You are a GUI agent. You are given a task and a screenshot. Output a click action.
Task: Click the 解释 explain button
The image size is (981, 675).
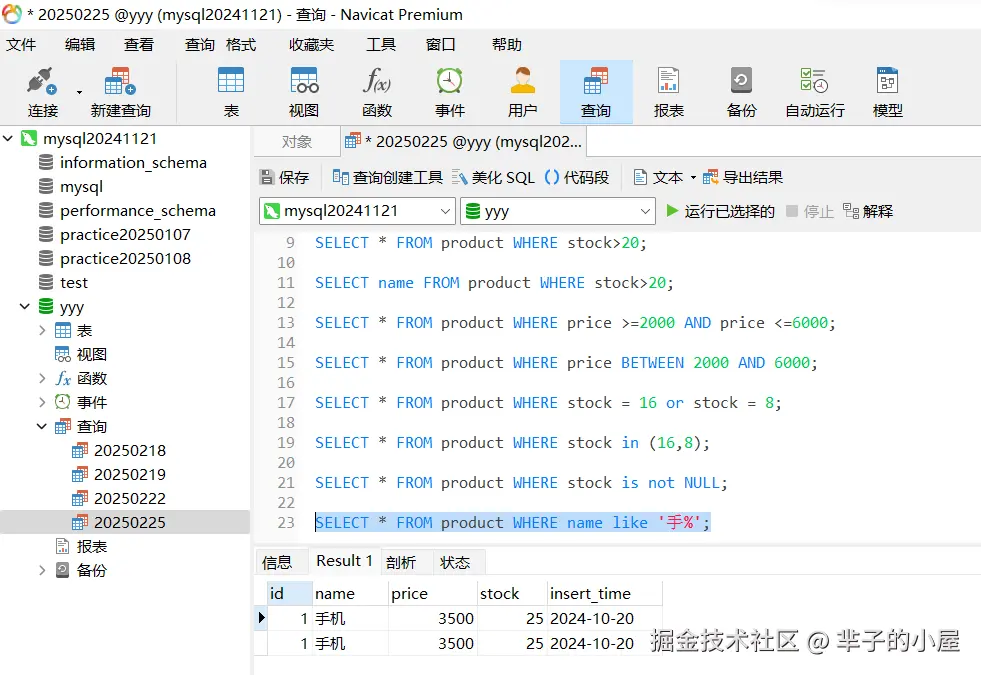tap(868, 211)
